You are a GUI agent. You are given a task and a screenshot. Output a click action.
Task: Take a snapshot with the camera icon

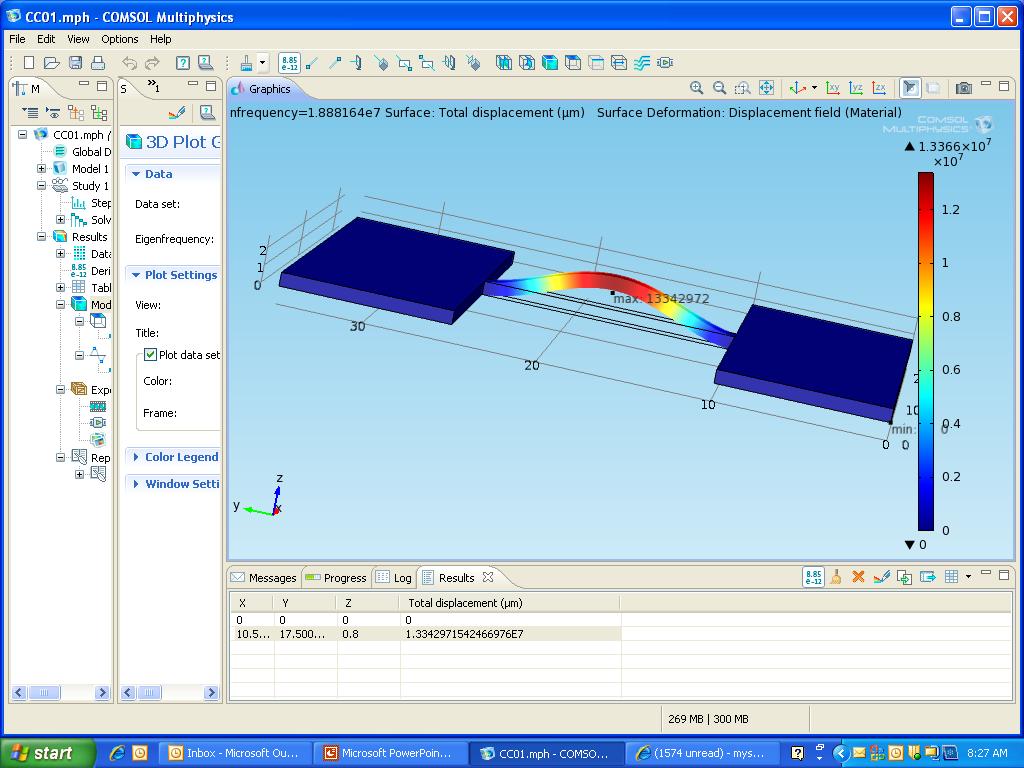click(963, 88)
